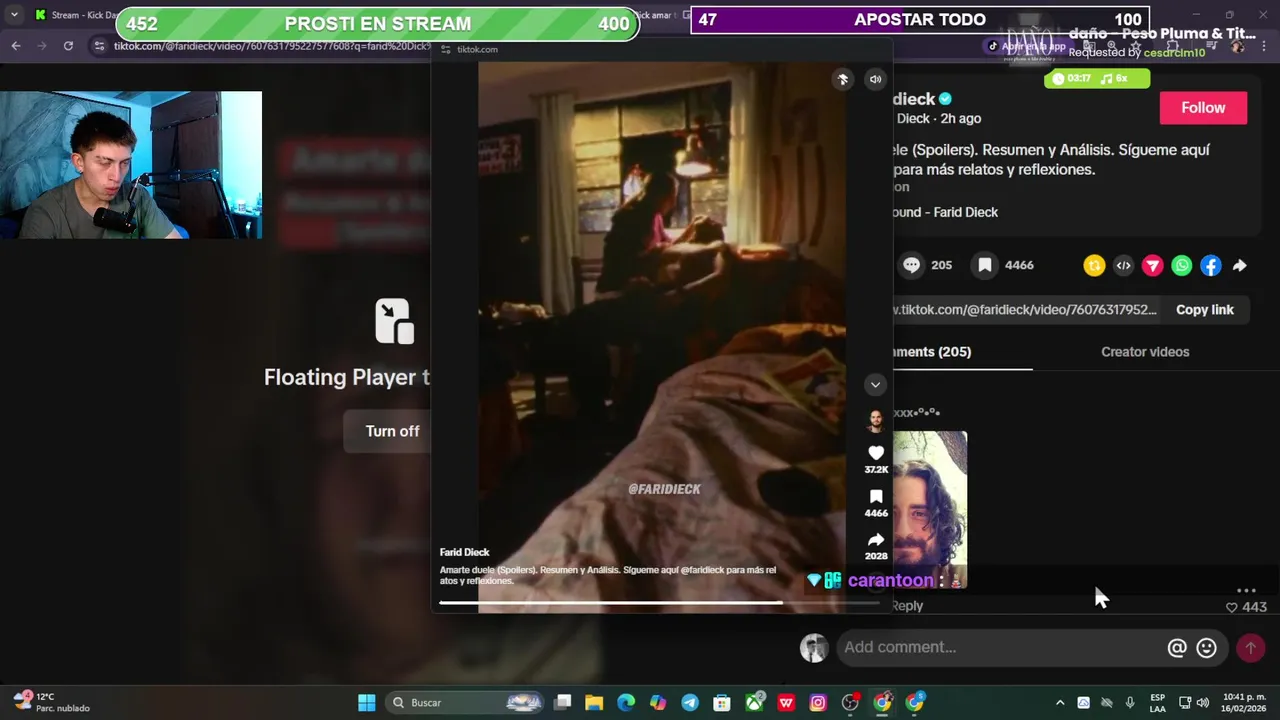Copy the TikTok video link
Screen dimensions: 1280x720
pos(1204,310)
